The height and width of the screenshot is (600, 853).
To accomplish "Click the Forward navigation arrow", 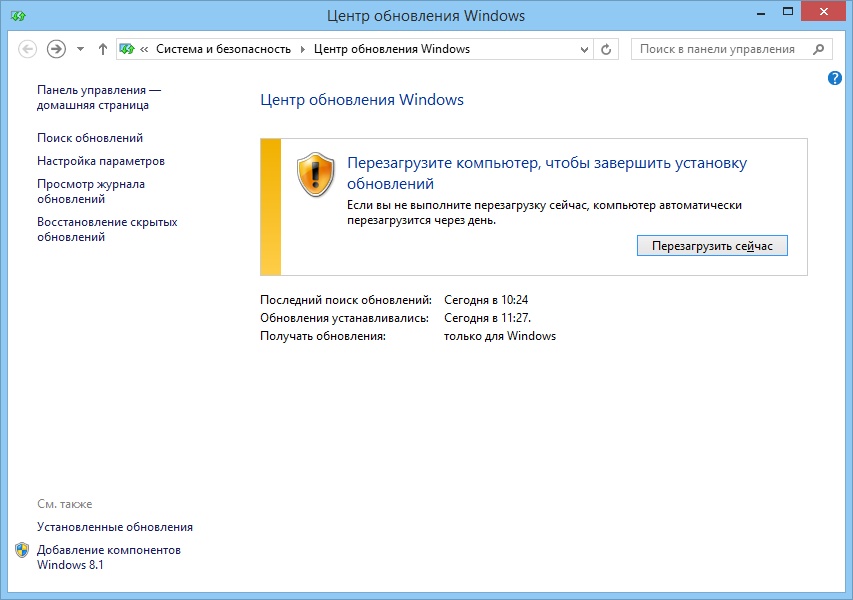I will 56,49.
